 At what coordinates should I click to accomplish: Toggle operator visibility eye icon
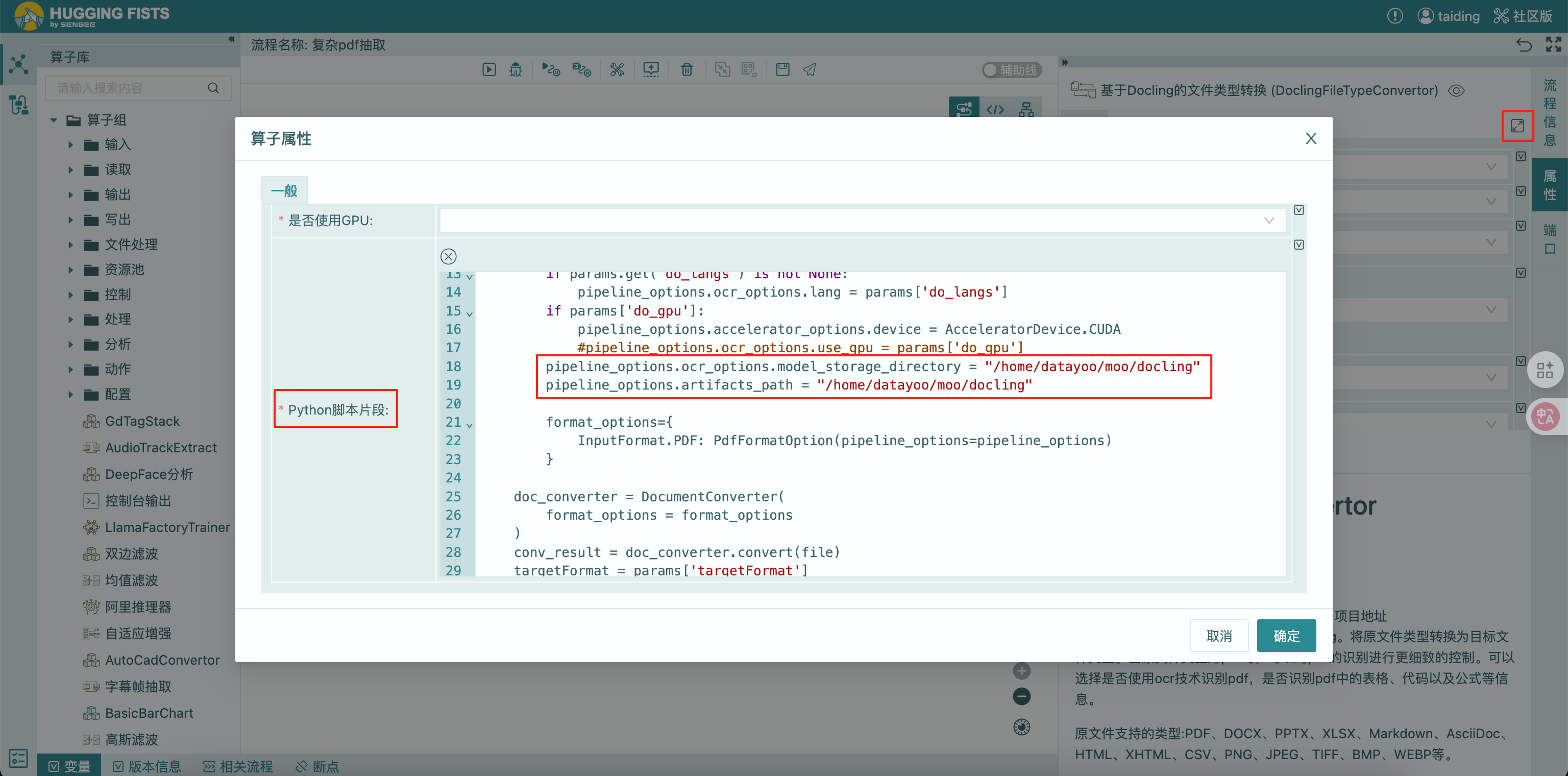[x=1456, y=91]
